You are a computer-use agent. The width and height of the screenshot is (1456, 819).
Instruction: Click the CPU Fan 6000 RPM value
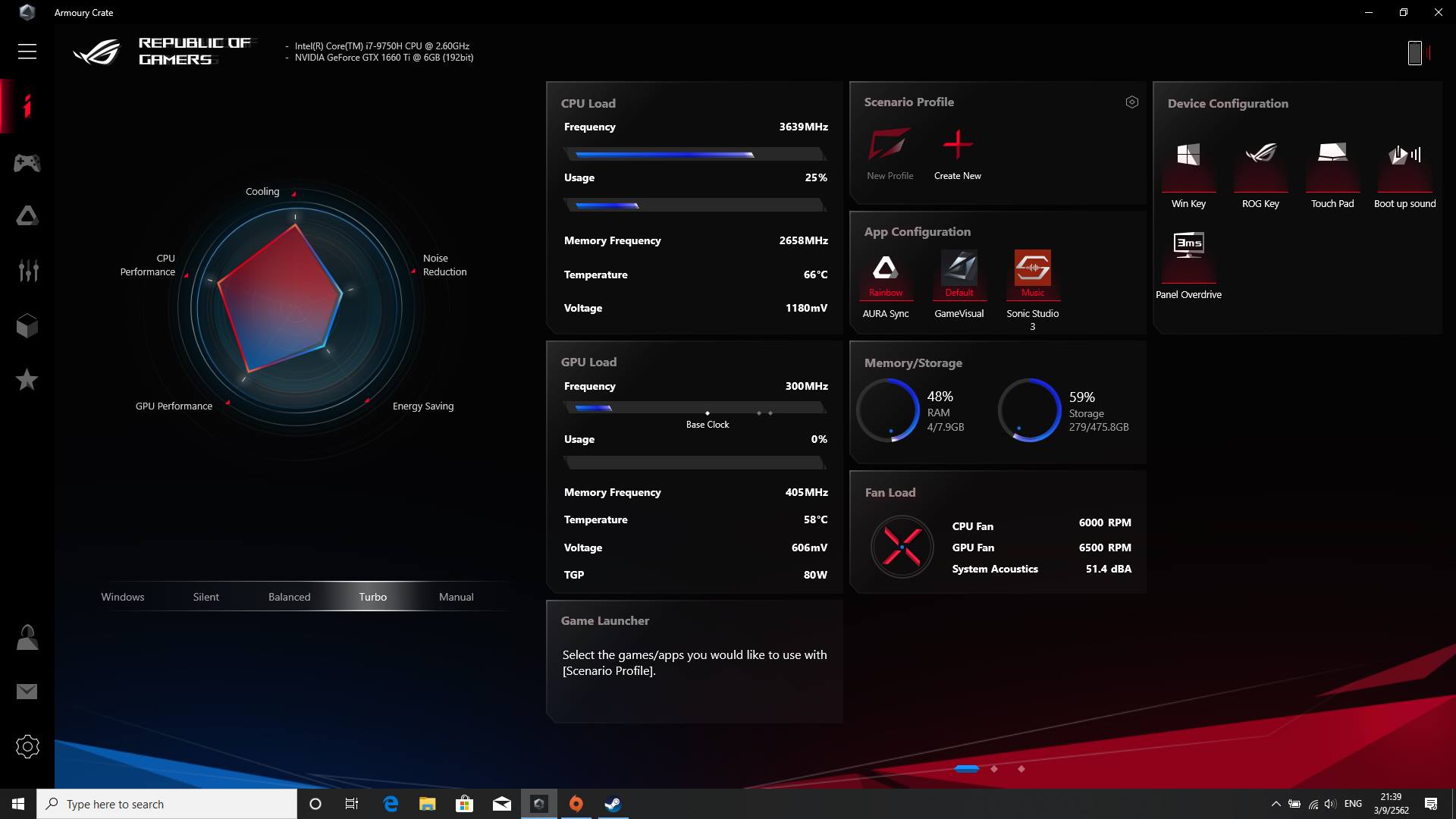coord(1105,522)
